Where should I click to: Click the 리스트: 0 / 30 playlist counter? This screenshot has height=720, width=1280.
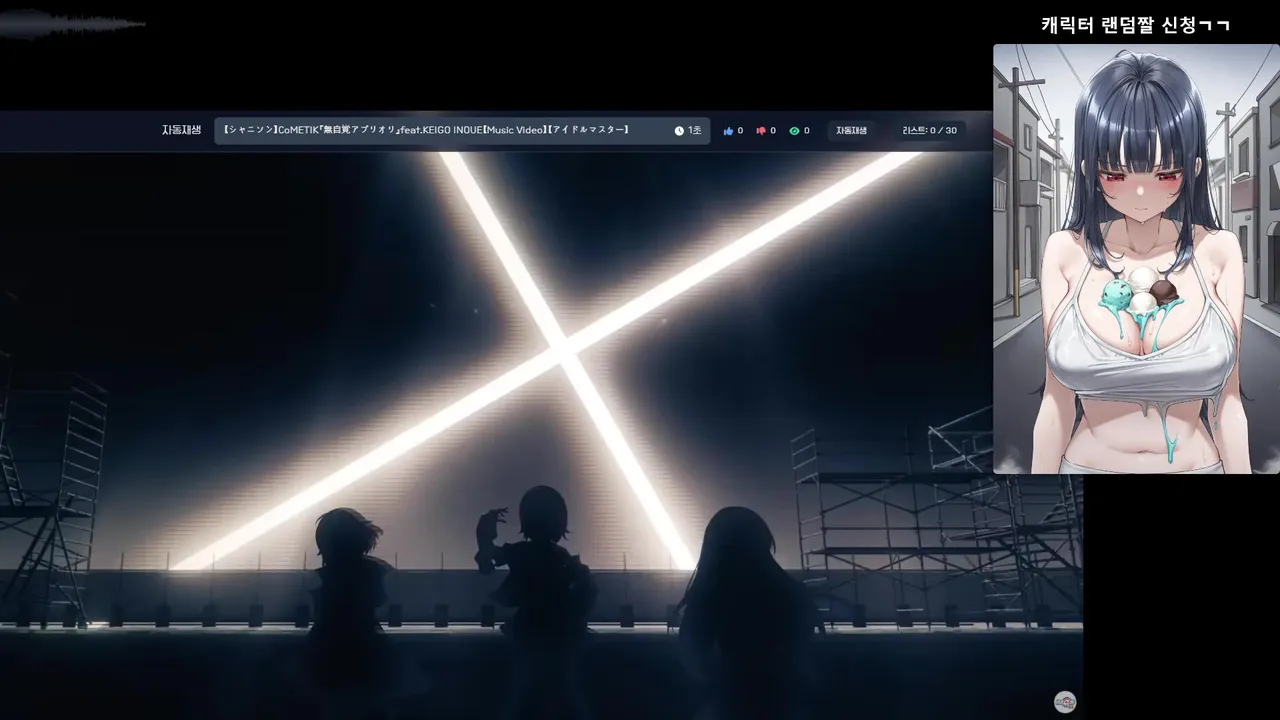coord(929,131)
